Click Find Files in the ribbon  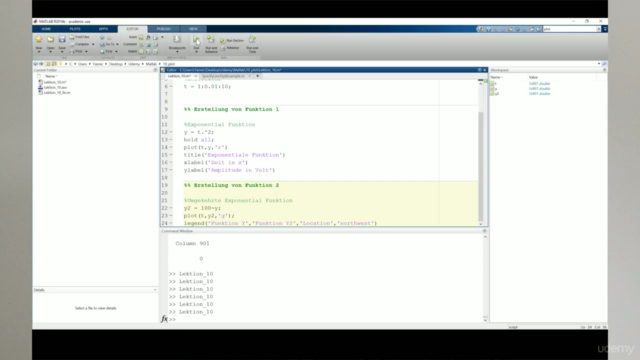click(x=80, y=37)
